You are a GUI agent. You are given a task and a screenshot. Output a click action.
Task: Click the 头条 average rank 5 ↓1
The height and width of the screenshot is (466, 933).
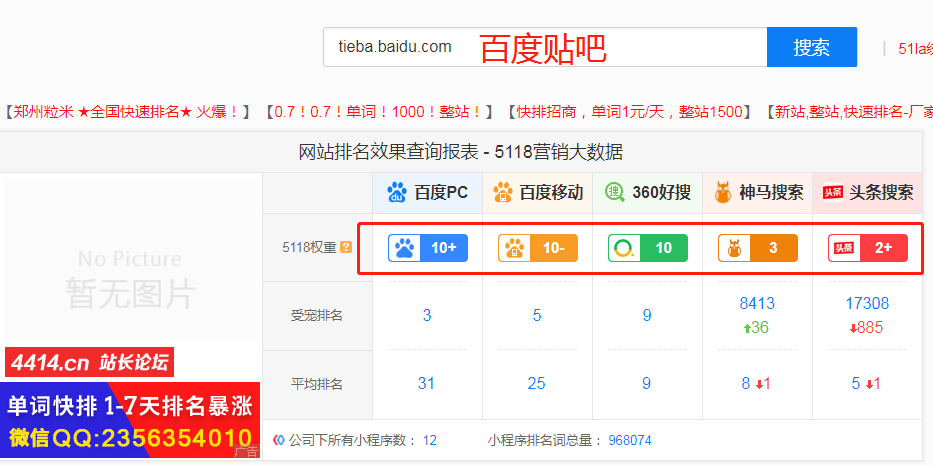coord(866,384)
